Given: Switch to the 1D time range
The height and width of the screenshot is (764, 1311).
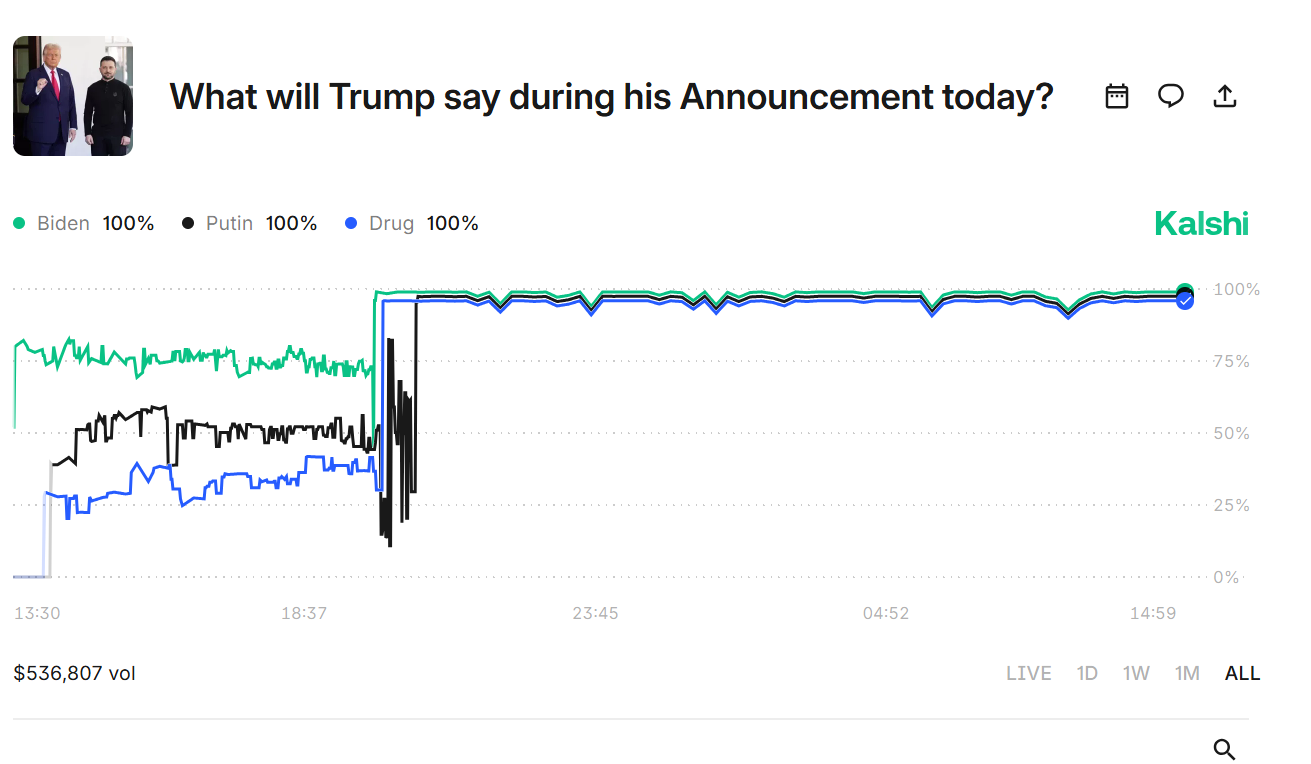Looking at the screenshot, I should point(1087,673).
